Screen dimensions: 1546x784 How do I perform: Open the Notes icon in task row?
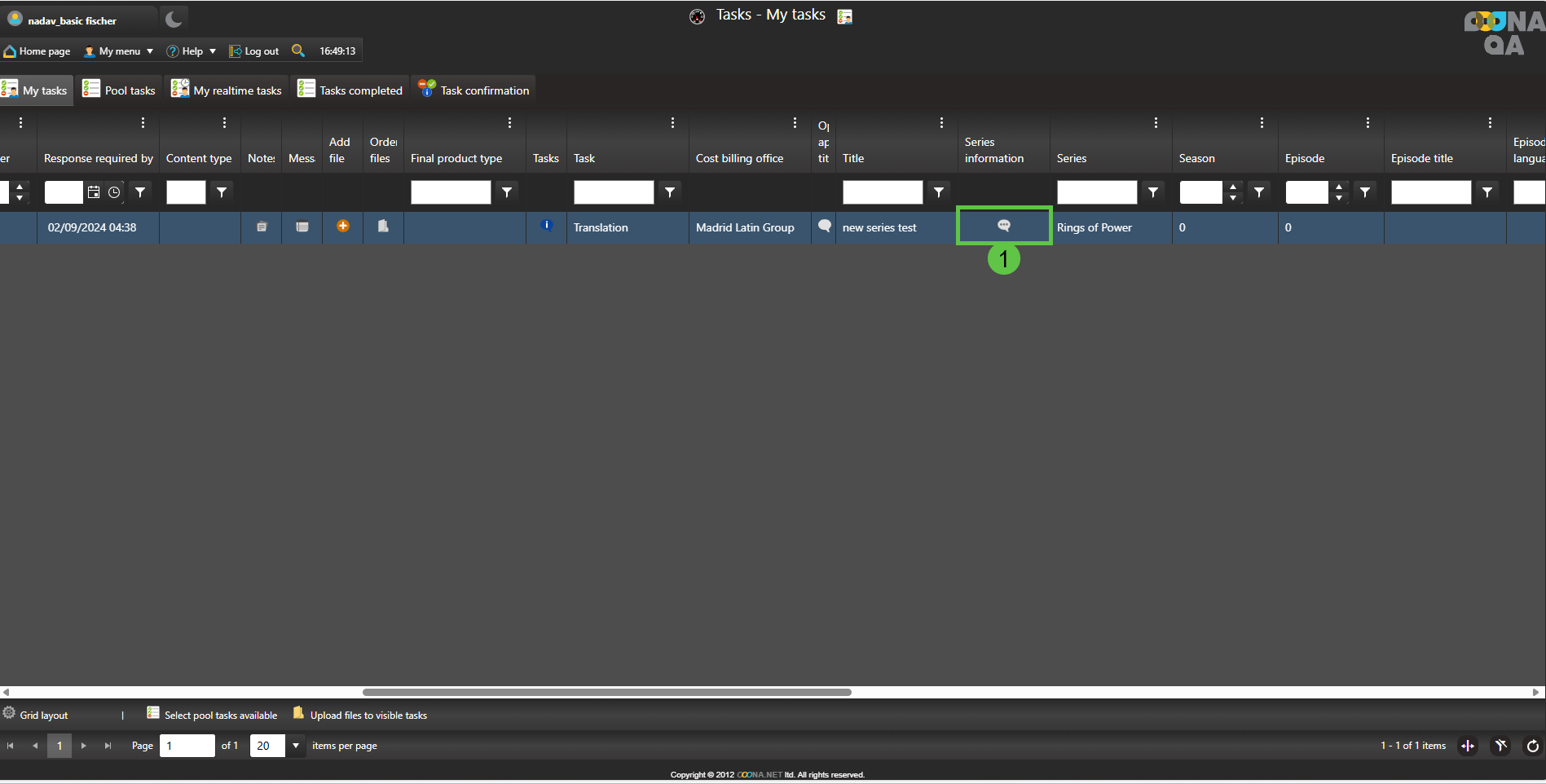coord(262,227)
